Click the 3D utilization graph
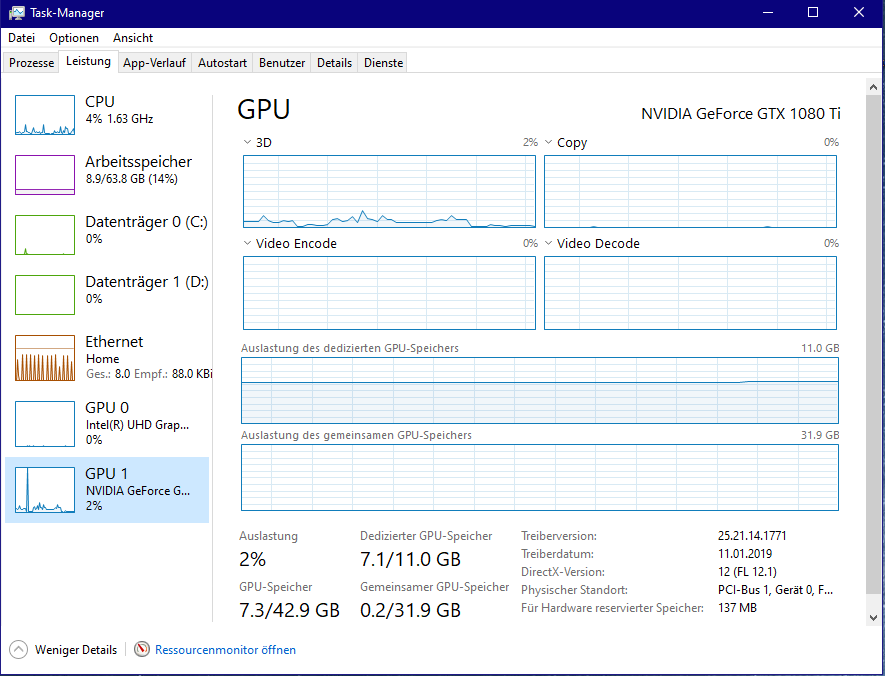 tap(389, 191)
